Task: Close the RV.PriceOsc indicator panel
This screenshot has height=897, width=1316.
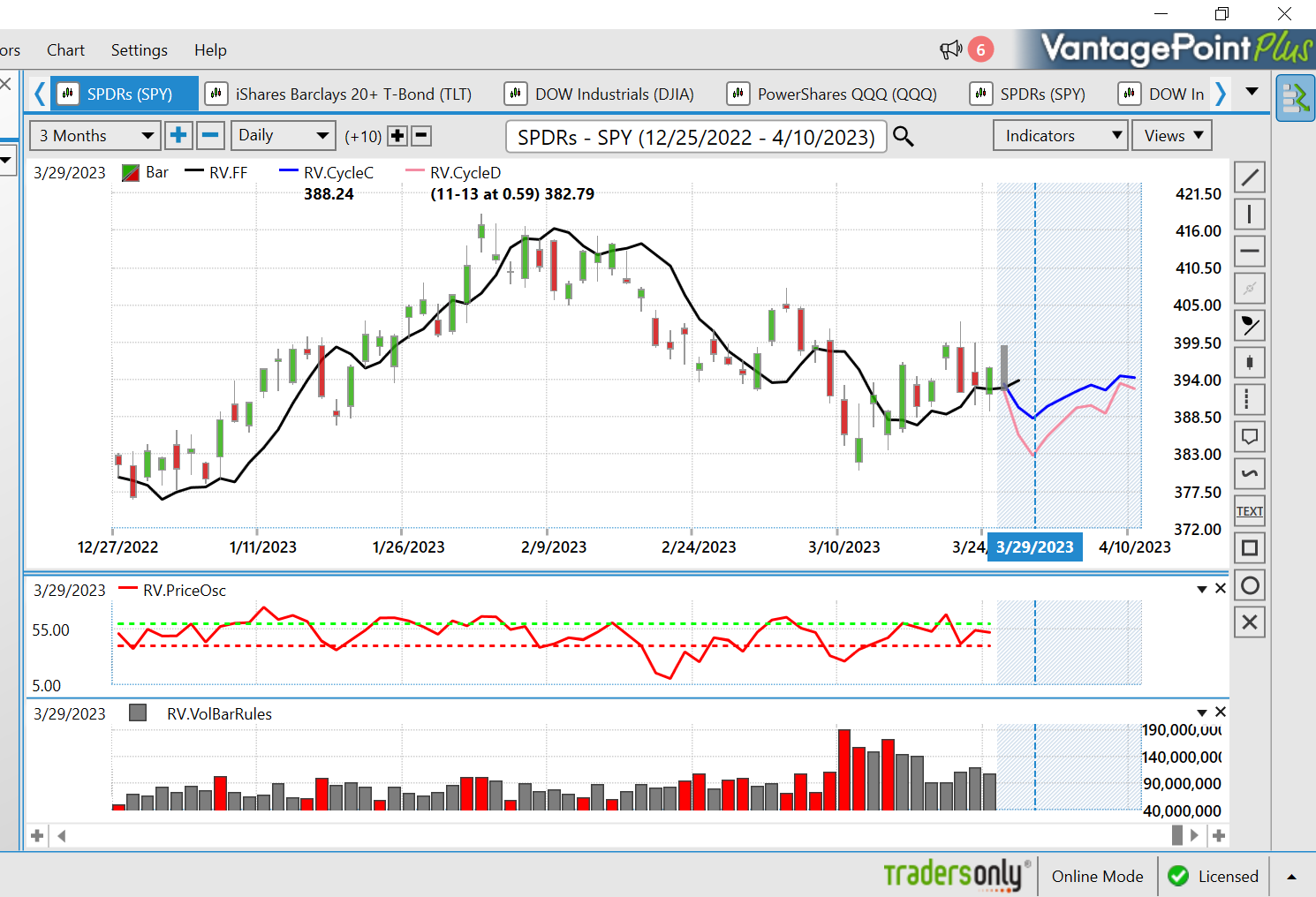Action: pos(1221,589)
